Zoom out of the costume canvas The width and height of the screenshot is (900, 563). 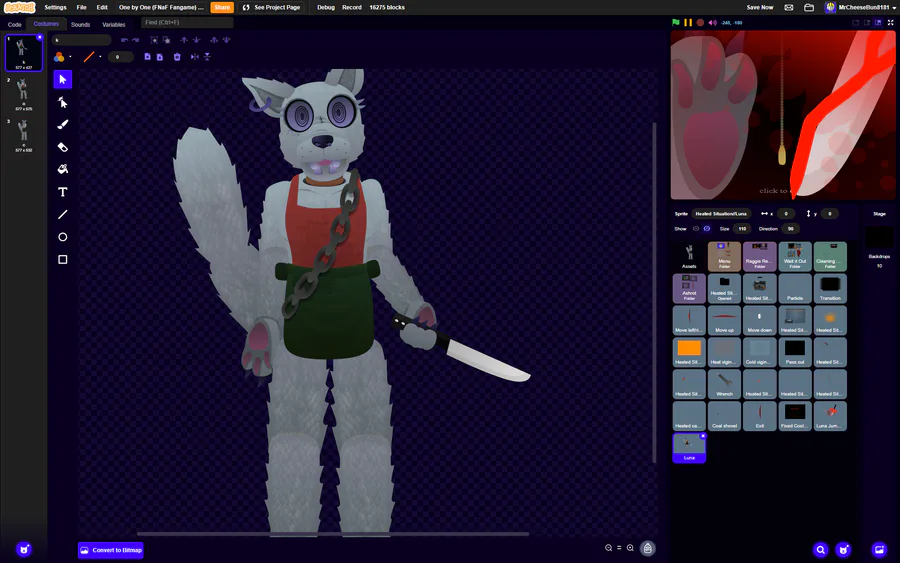coord(608,548)
